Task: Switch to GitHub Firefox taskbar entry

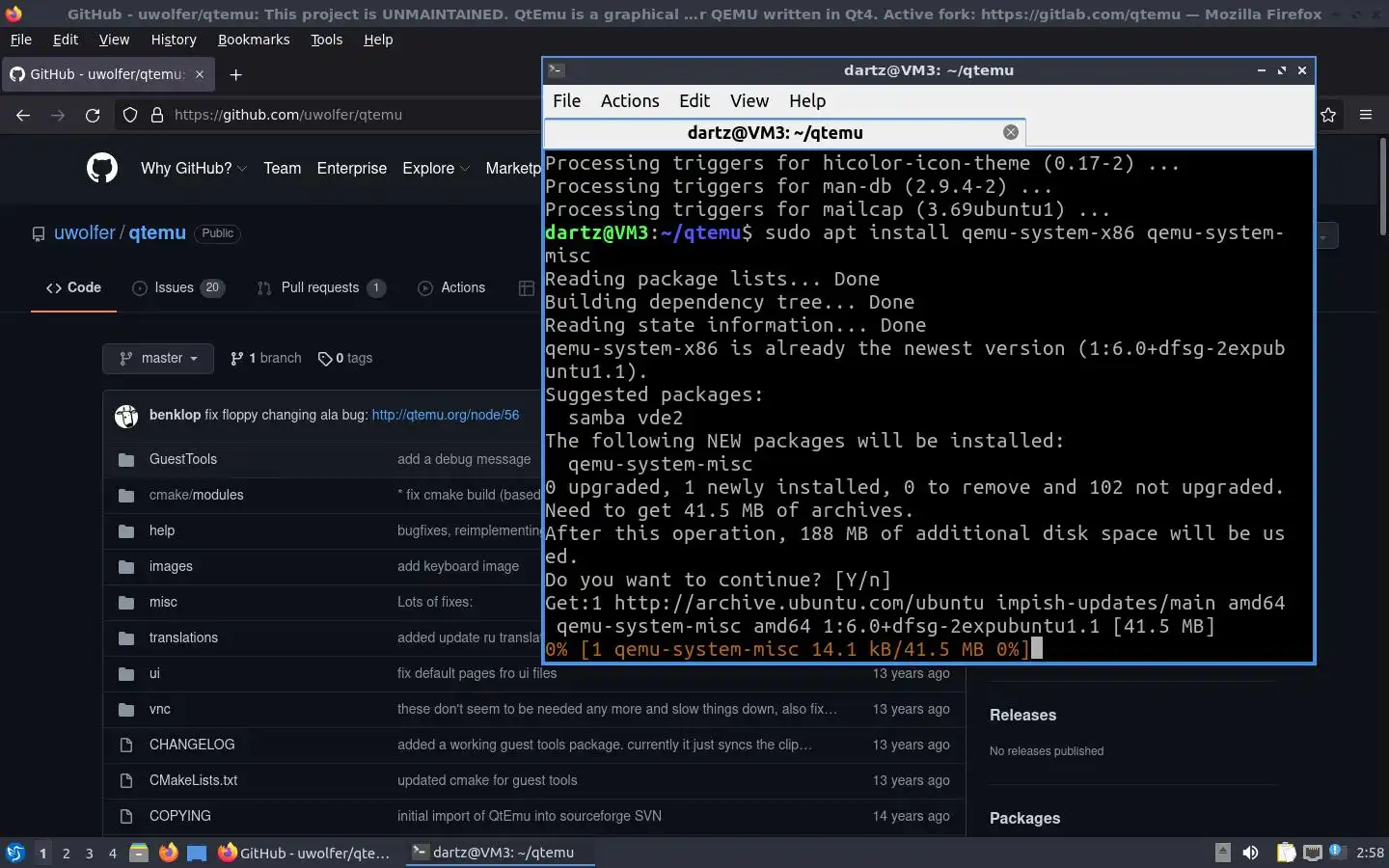Action: (305, 853)
